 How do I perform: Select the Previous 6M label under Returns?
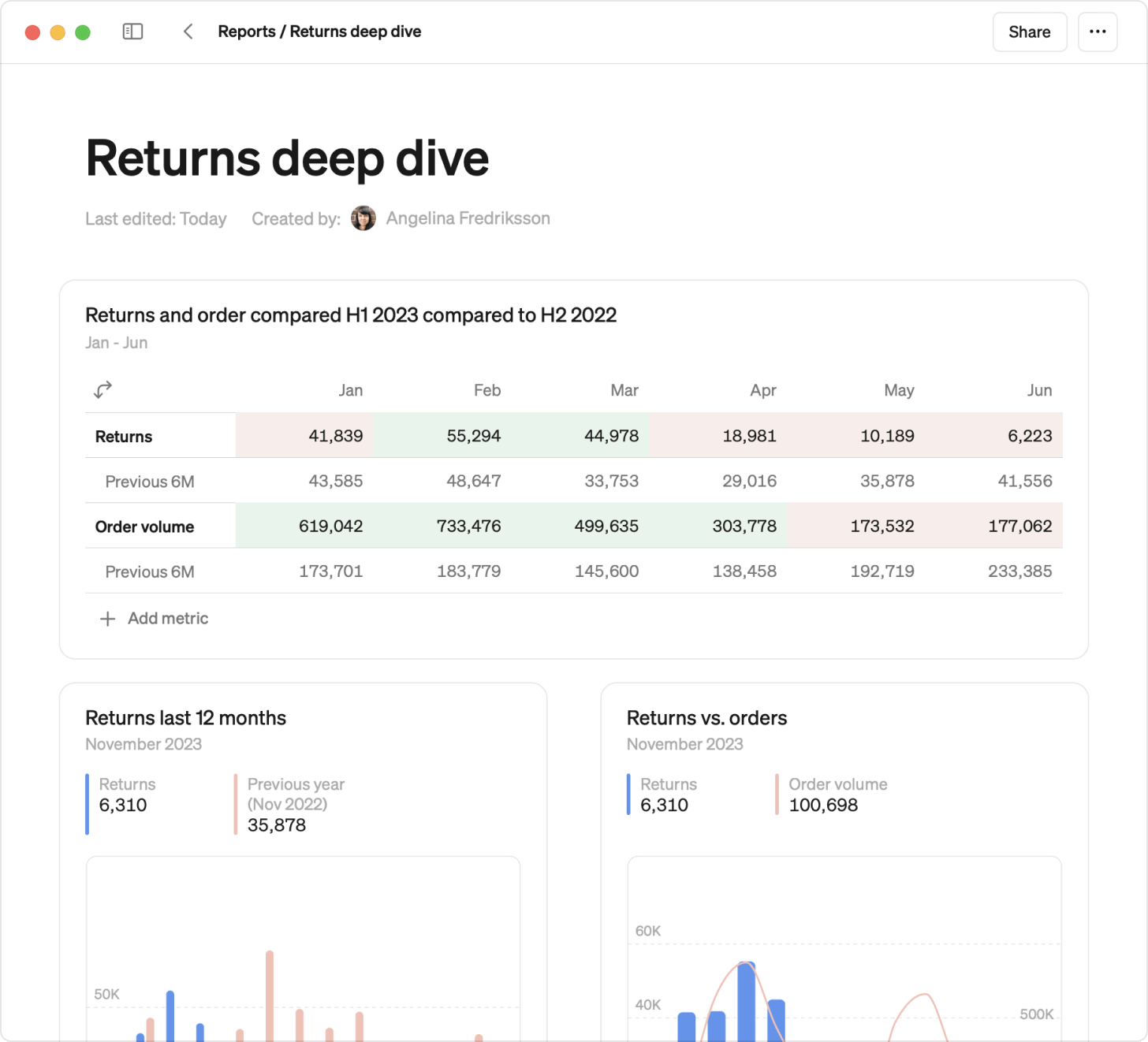click(150, 482)
